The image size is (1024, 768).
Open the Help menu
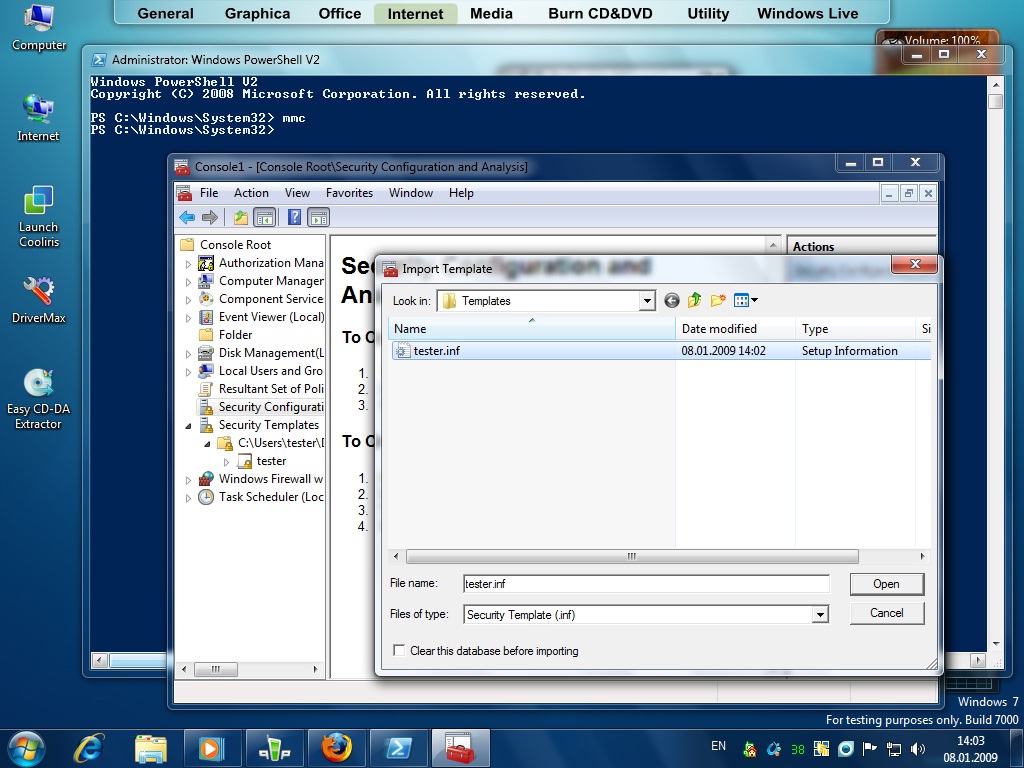(x=461, y=193)
